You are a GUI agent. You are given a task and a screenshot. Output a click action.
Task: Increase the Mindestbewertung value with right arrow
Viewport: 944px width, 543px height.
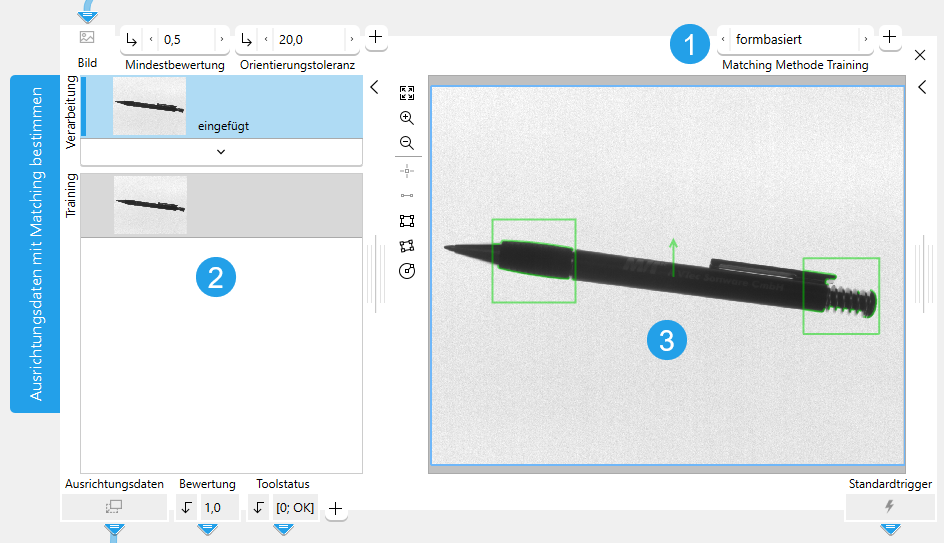pos(222,39)
